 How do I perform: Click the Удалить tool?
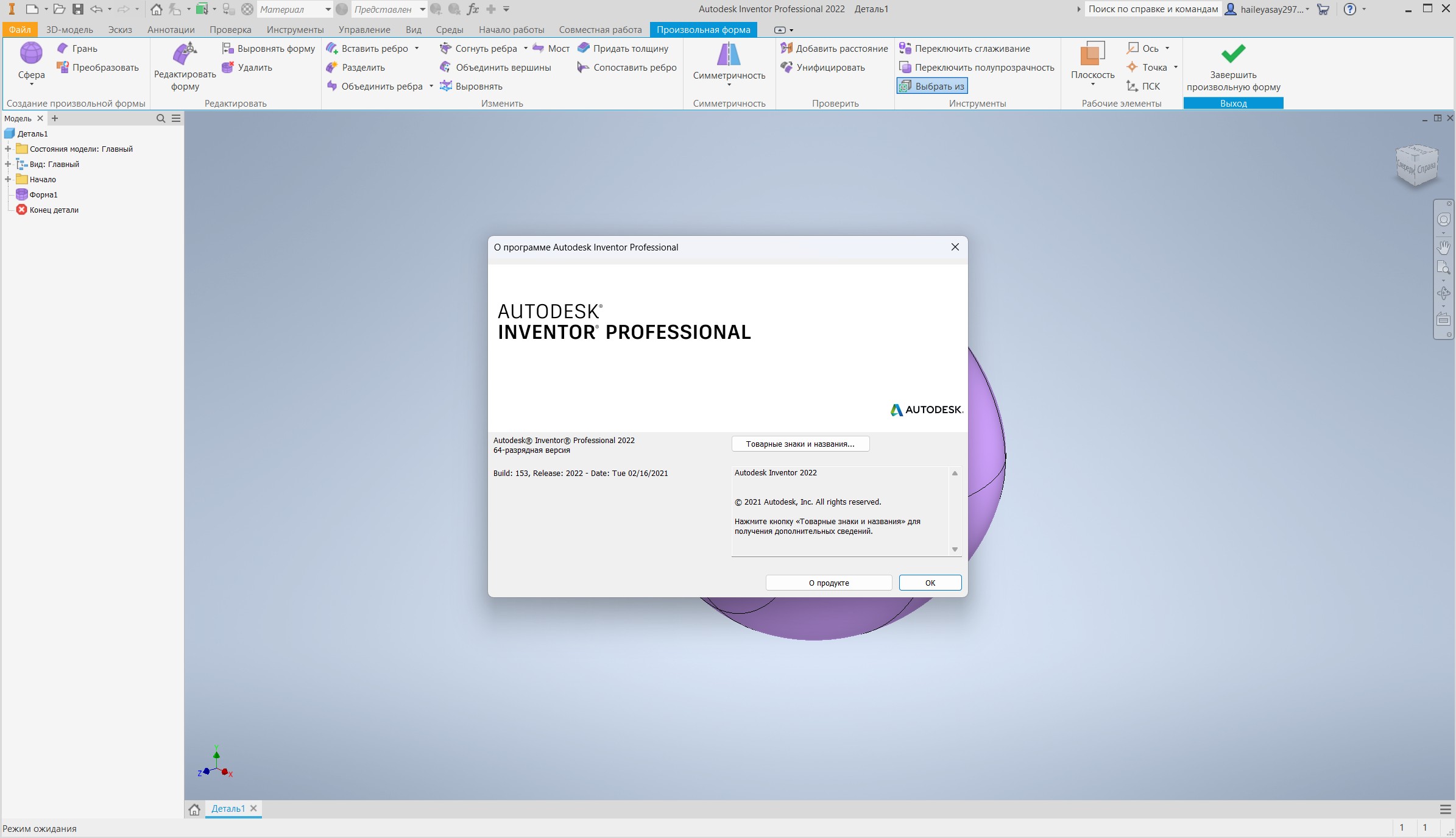[x=247, y=67]
